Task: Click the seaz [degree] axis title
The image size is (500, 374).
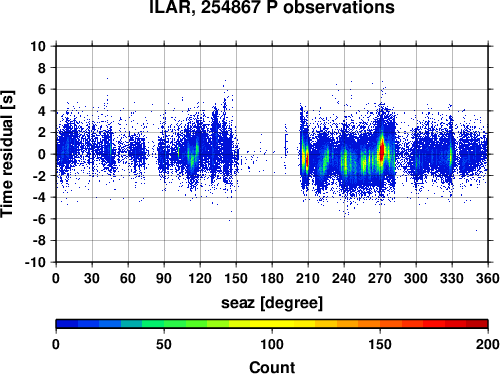Action: pos(272,303)
